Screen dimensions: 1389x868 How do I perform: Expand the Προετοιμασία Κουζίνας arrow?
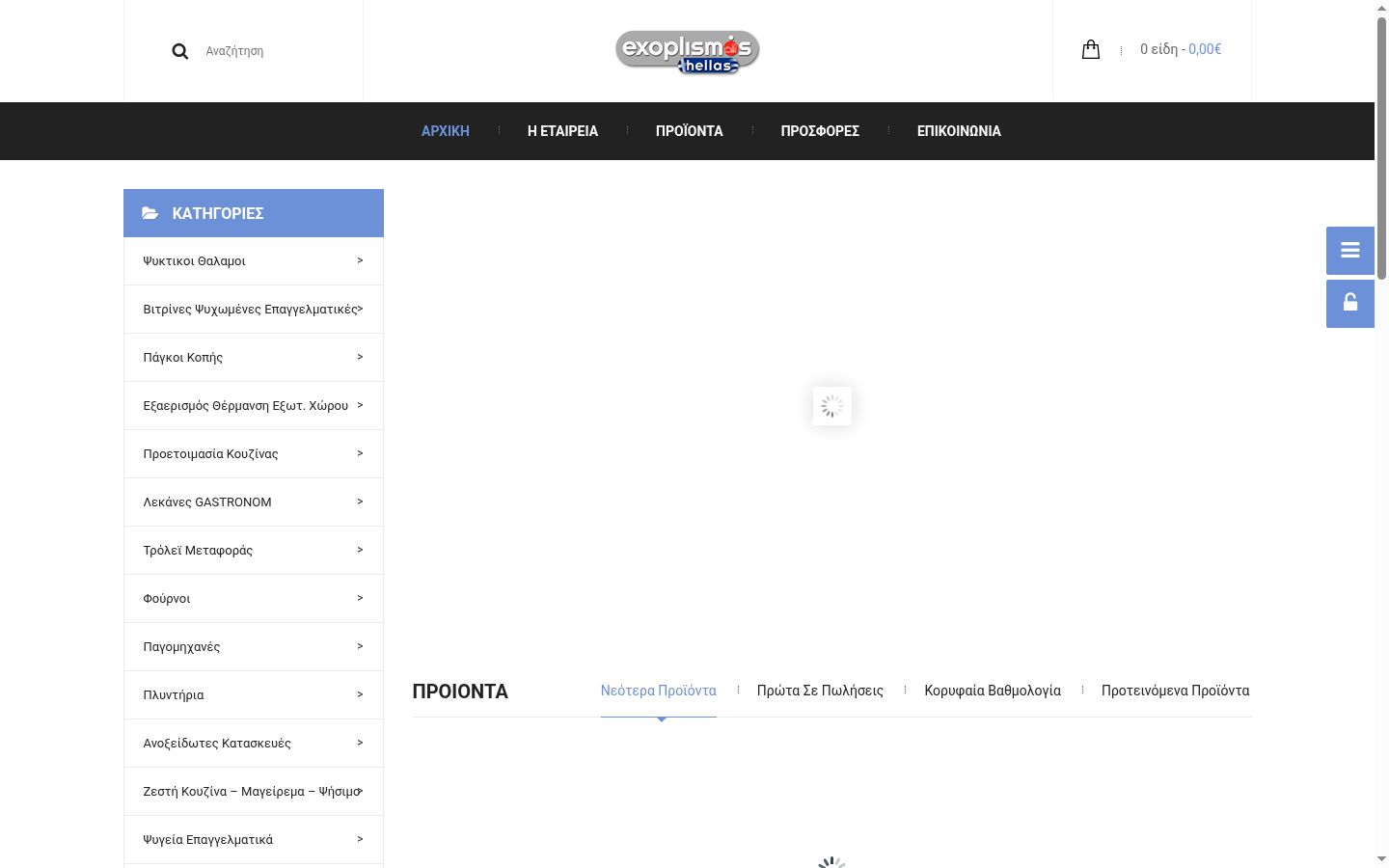[x=360, y=453]
